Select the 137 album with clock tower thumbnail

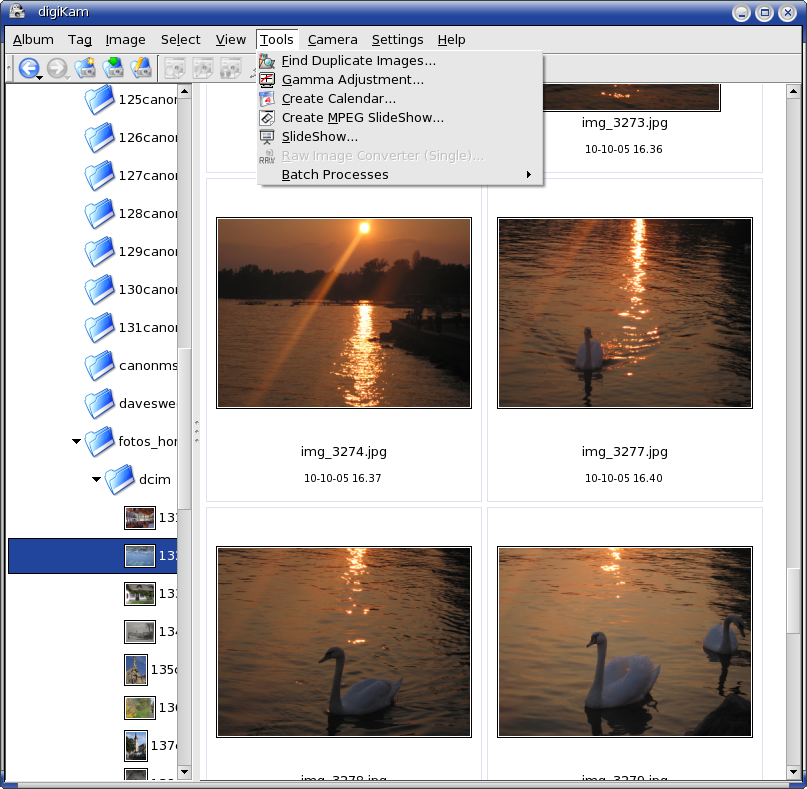(x=150, y=746)
